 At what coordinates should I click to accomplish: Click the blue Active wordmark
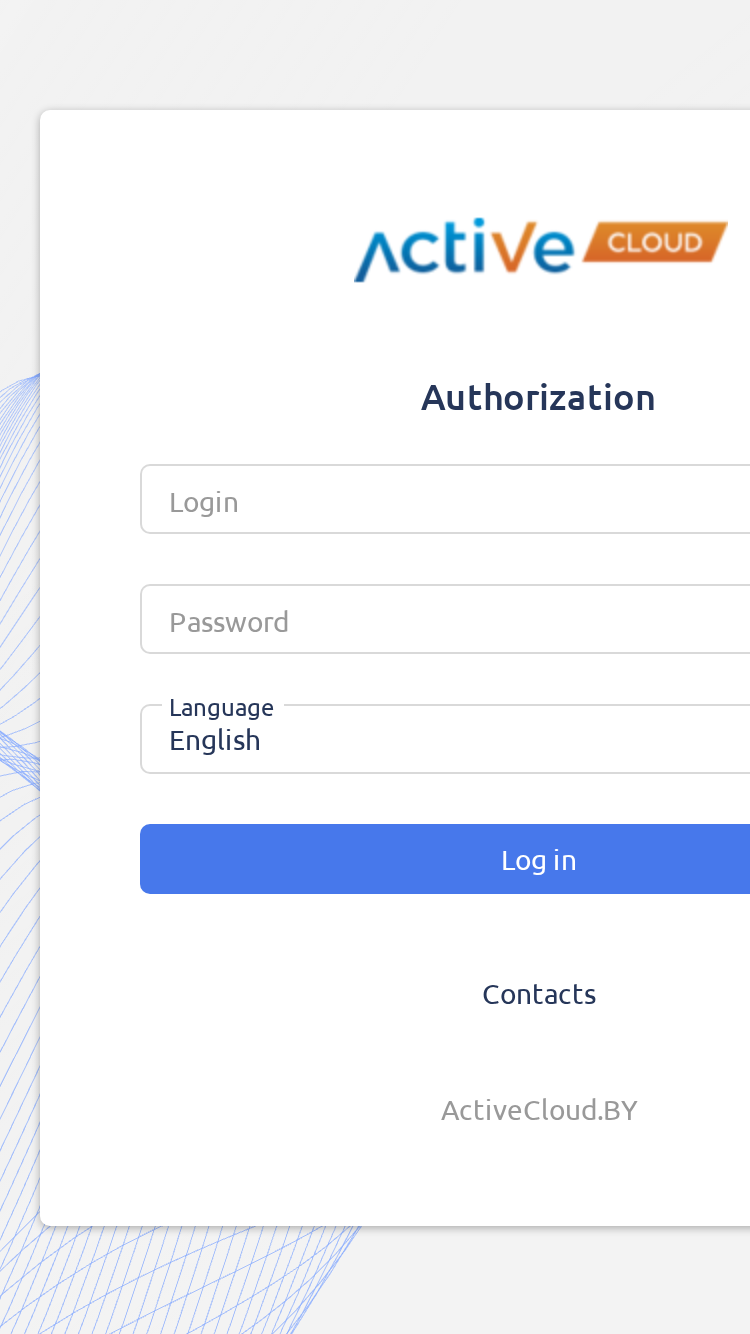coord(464,250)
